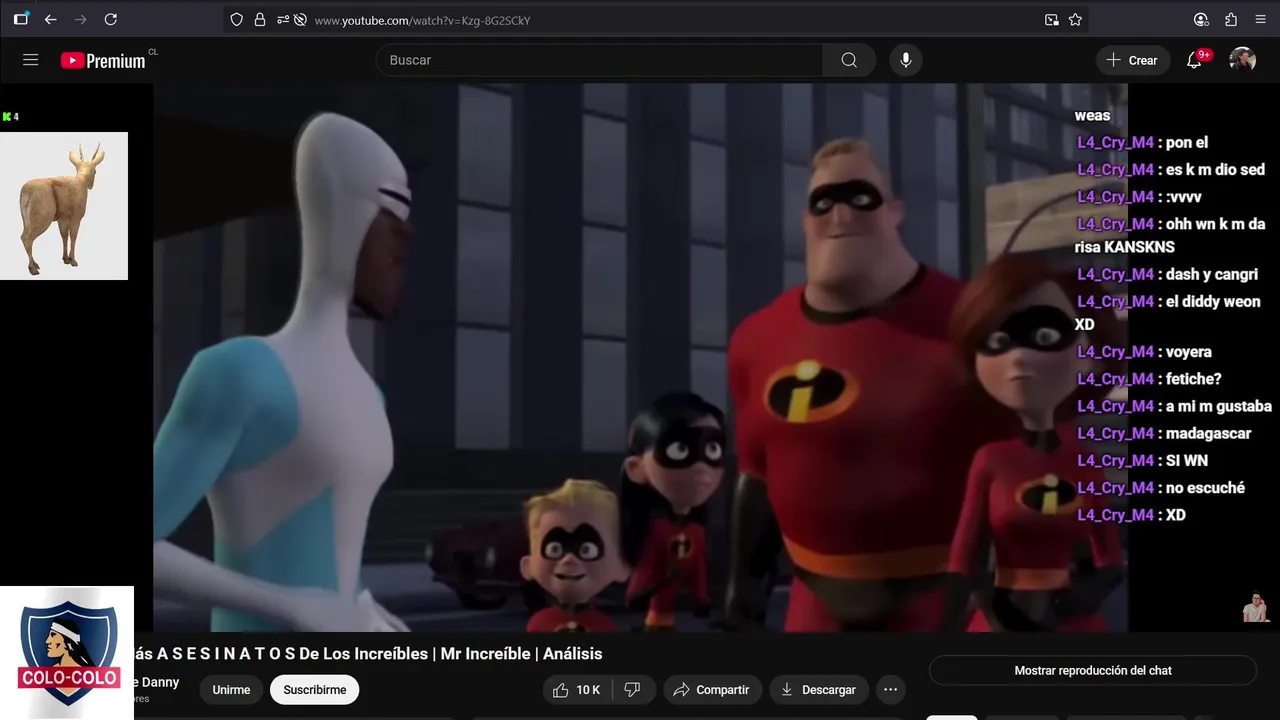Click the magnifier search button
This screenshot has width=1280, height=720.
pyautogui.click(x=849, y=60)
